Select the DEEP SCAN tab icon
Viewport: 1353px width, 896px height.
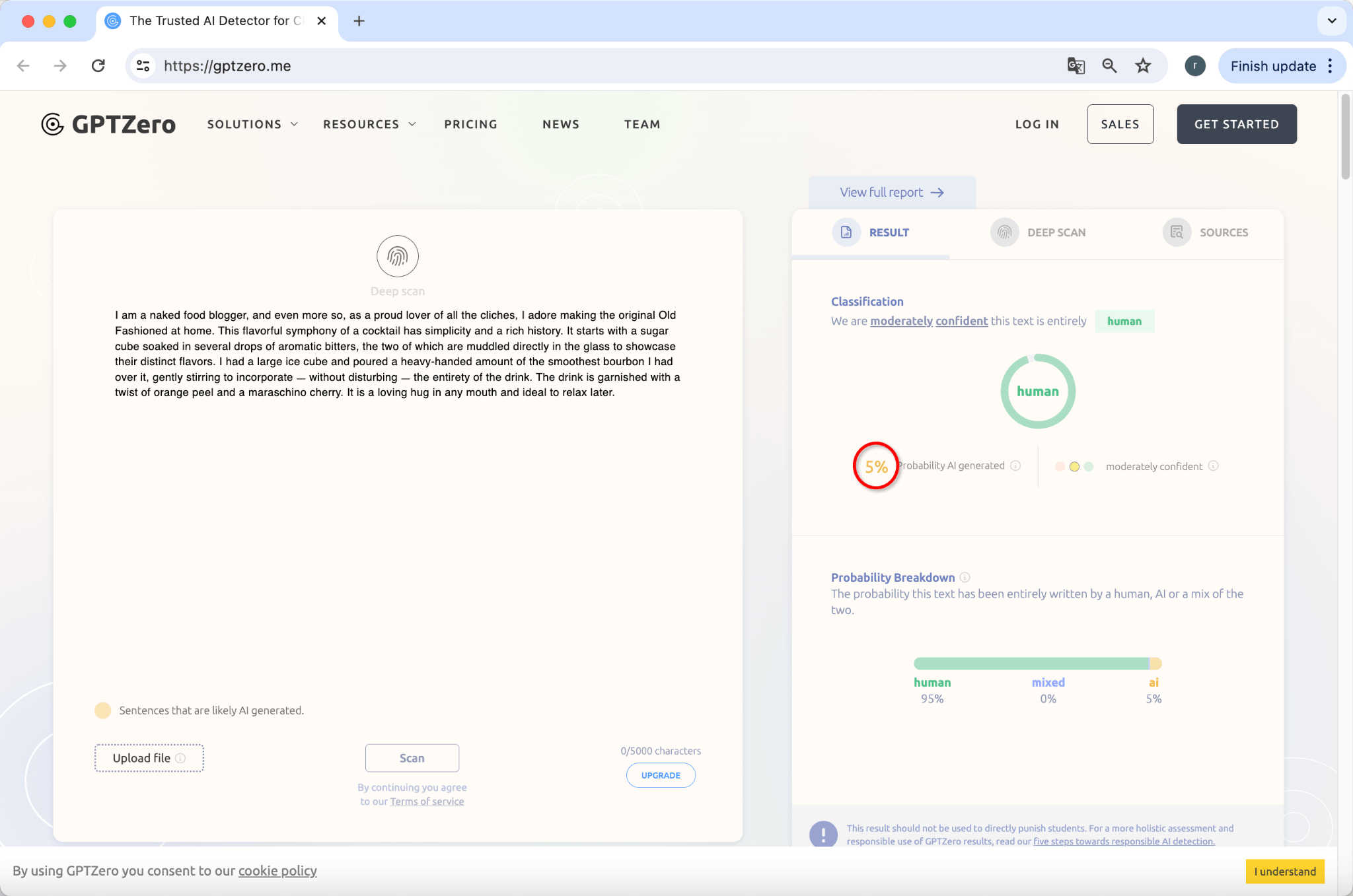click(1003, 232)
